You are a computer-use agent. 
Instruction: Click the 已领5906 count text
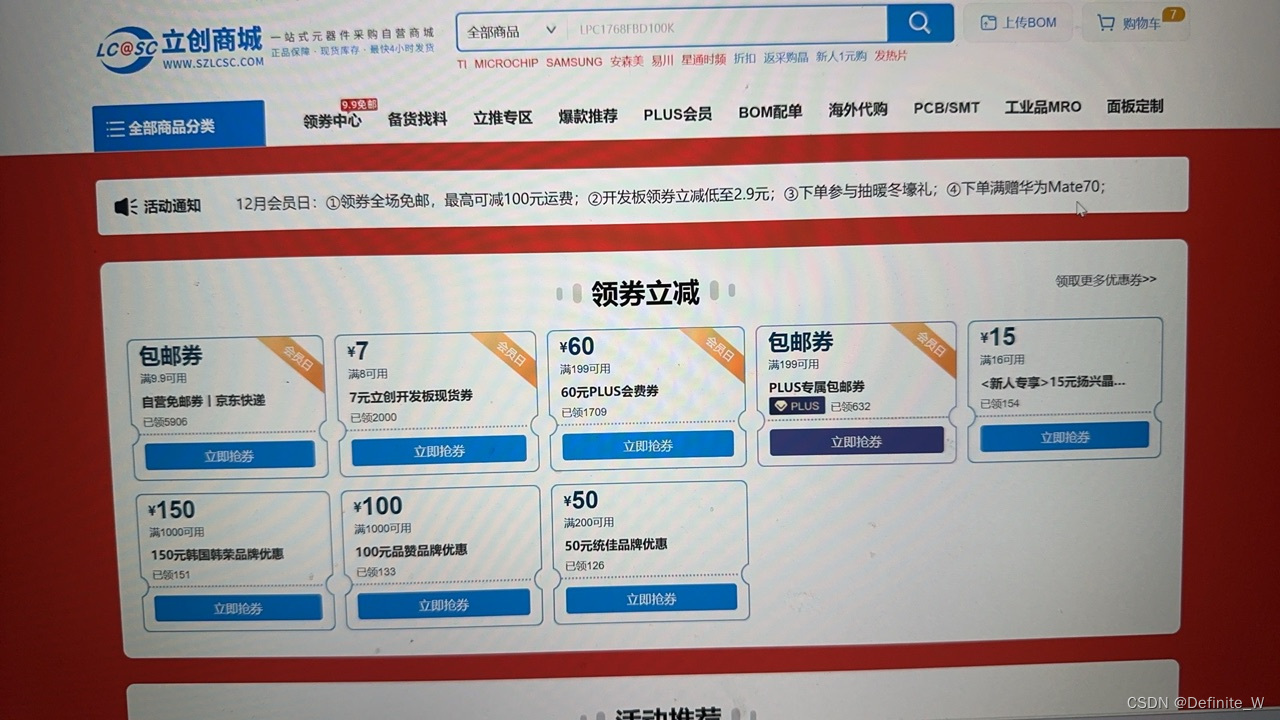164,422
